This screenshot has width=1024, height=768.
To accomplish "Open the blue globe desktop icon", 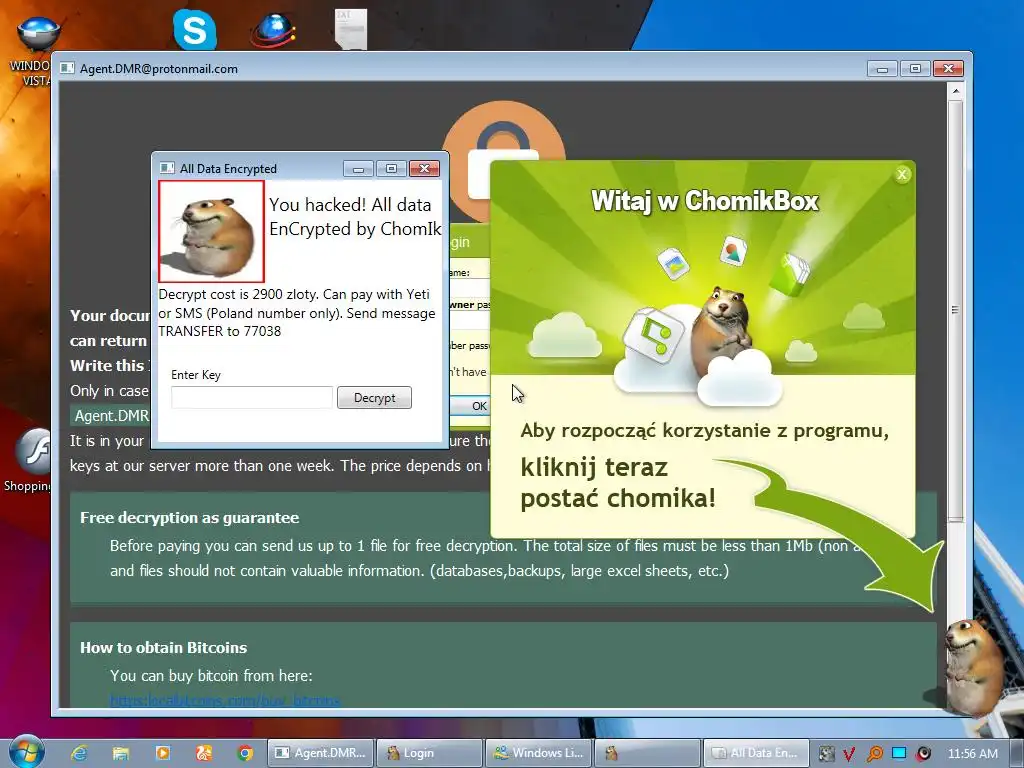I will tap(273, 29).
